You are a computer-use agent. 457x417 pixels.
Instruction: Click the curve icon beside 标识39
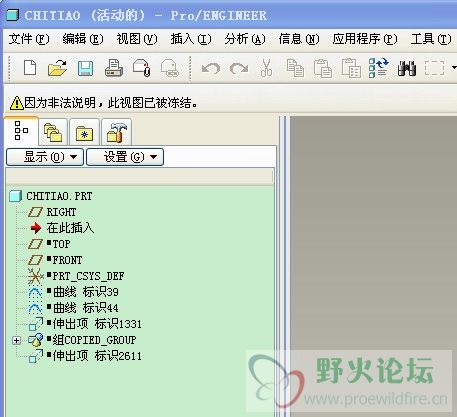[35, 292]
